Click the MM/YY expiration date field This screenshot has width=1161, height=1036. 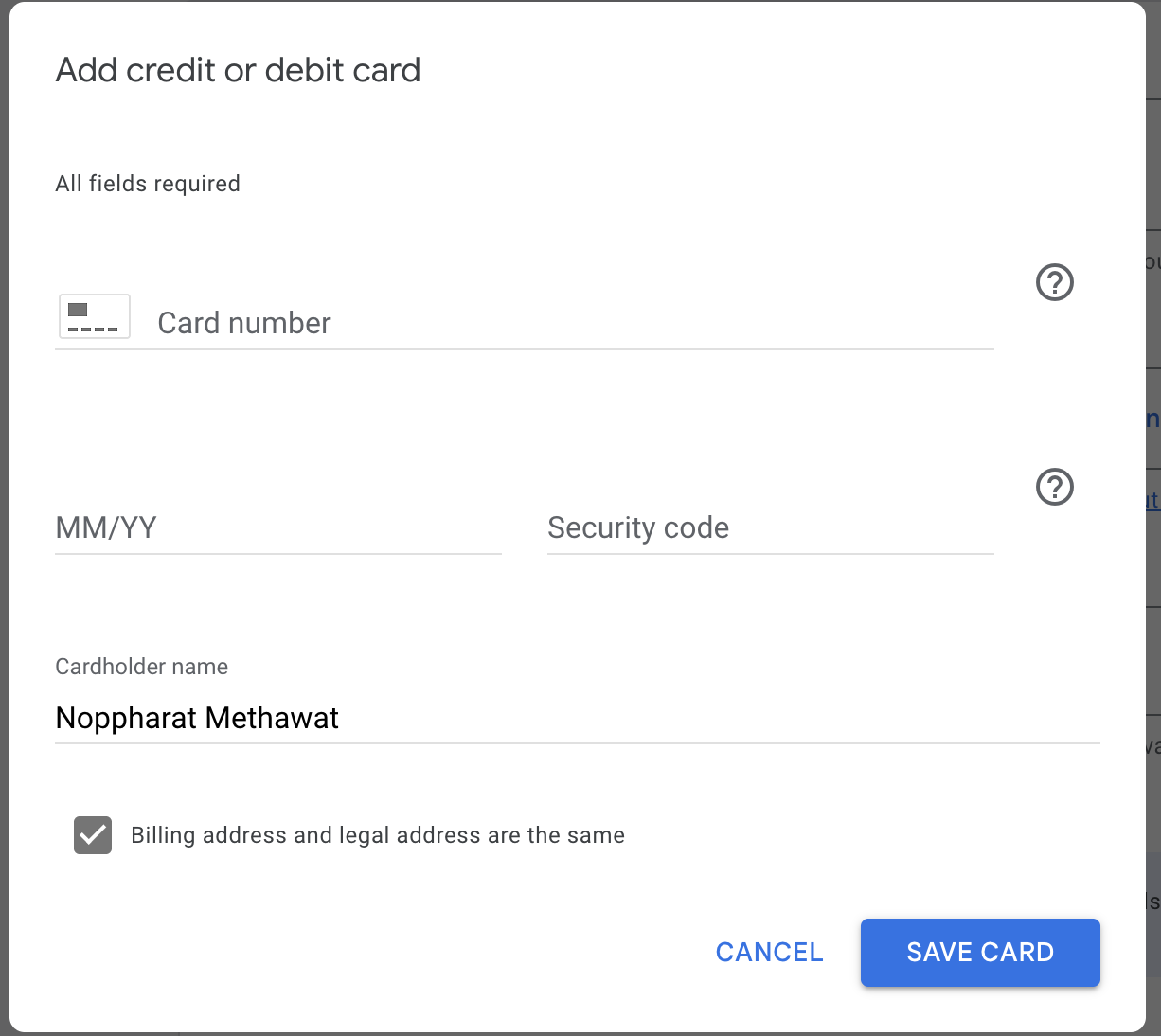[x=277, y=527]
